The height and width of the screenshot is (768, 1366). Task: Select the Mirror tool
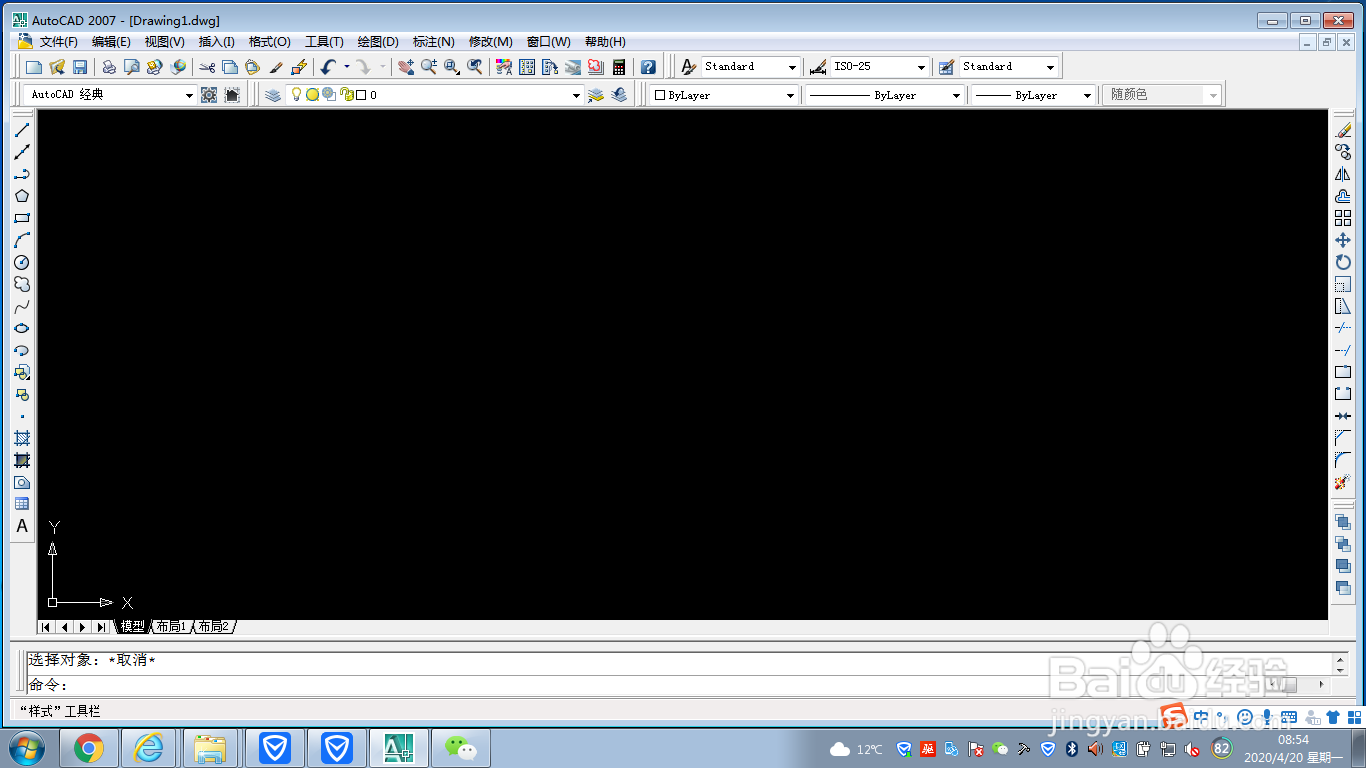click(1343, 174)
